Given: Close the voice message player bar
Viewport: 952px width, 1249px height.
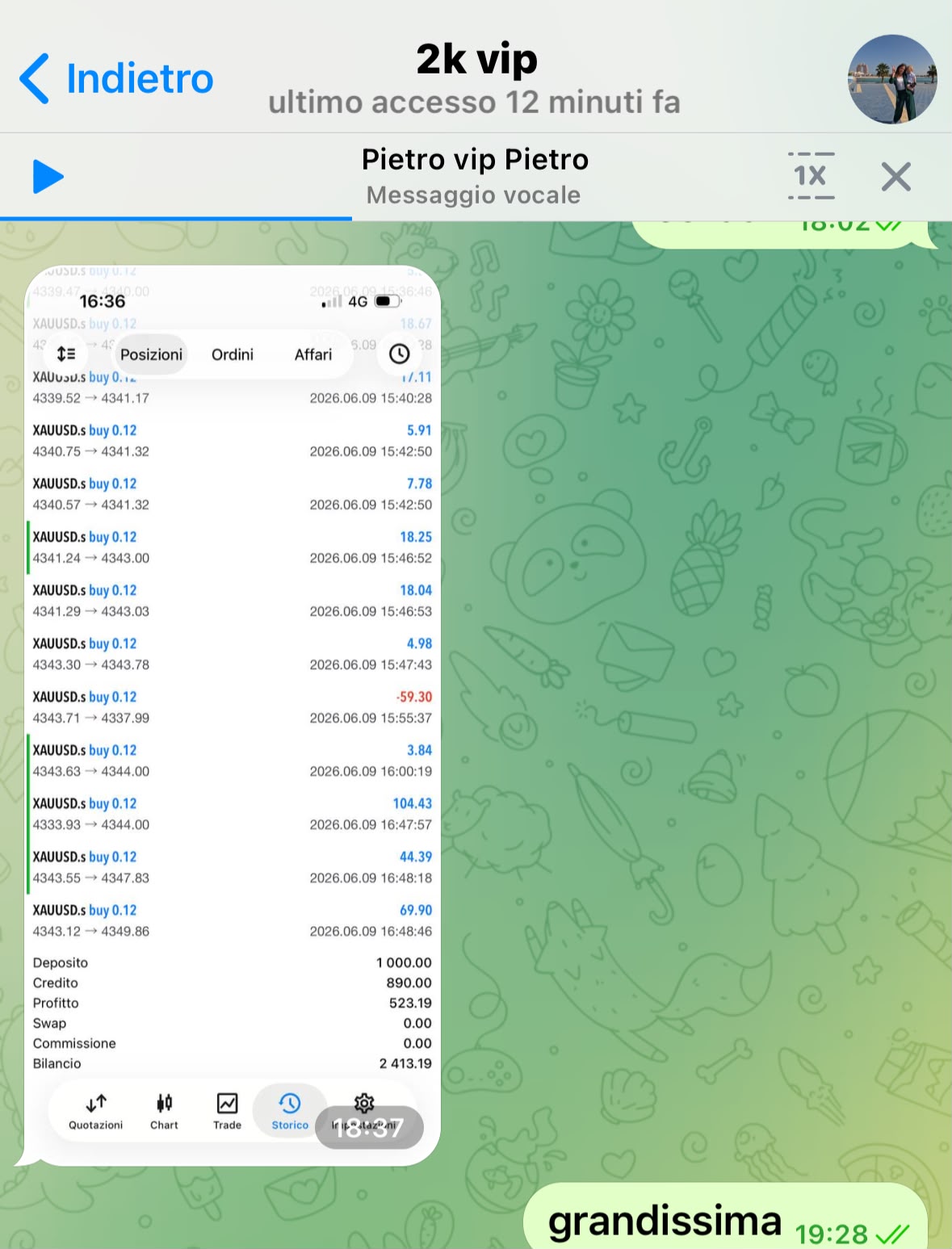Looking at the screenshot, I should 895,176.
